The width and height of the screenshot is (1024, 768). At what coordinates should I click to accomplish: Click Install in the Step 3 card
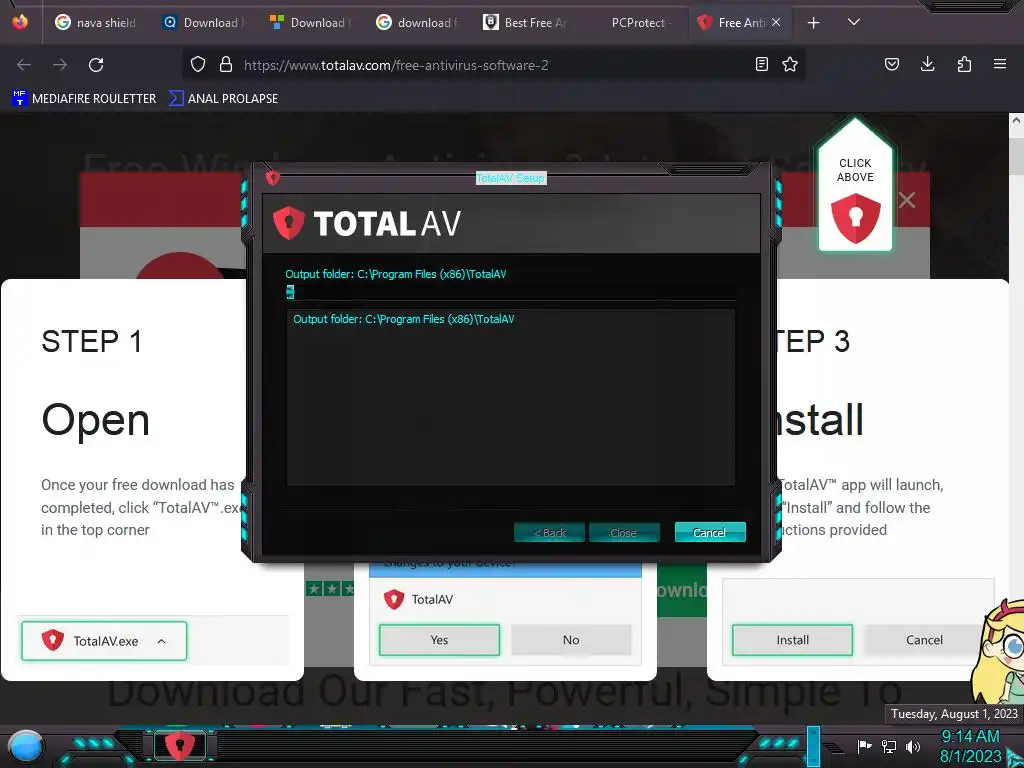[x=793, y=640]
